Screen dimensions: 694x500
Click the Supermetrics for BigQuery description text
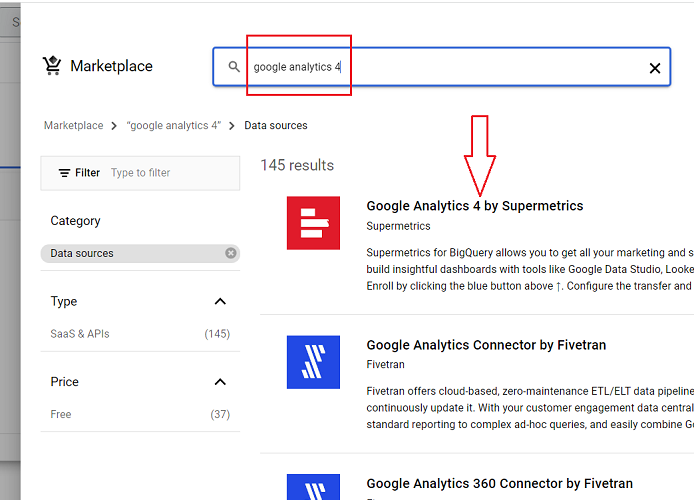(x=530, y=269)
